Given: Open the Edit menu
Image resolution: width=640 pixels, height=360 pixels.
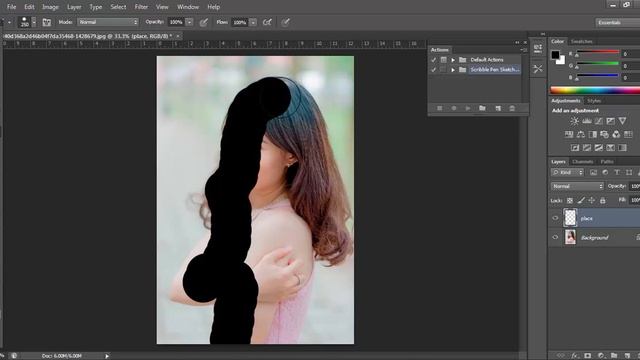Looking at the screenshot, I should click(29, 7).
